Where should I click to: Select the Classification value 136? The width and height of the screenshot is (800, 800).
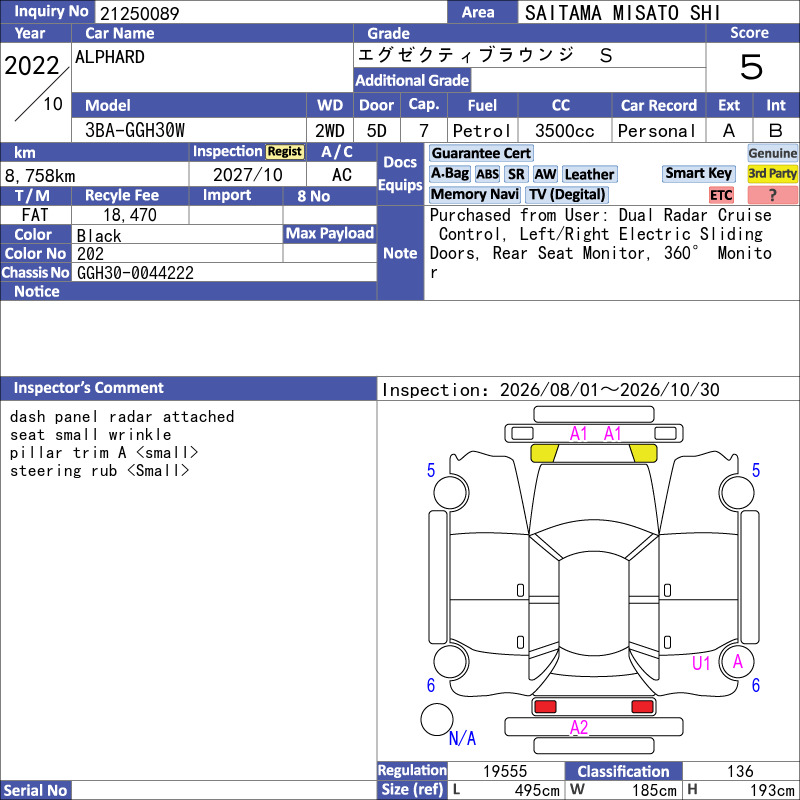click(740, 771)
